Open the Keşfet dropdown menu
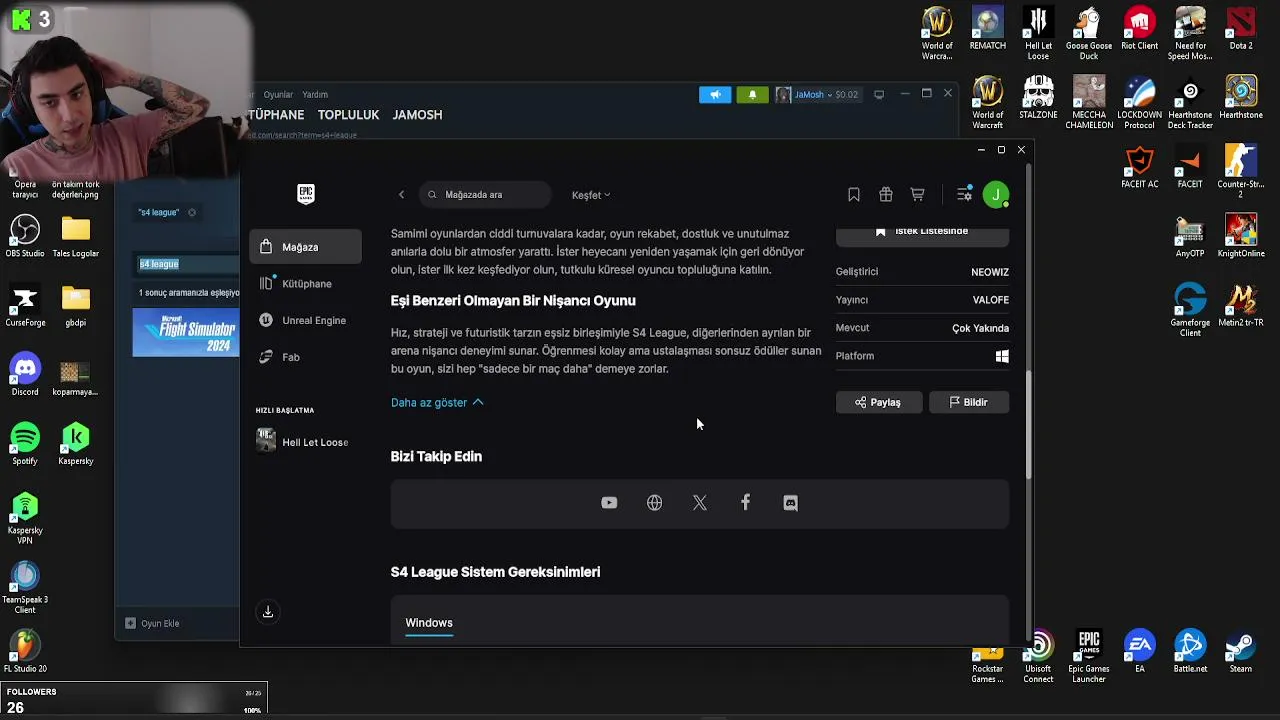The height and width of the screenshot is (720, 1280). coord(591,195)
